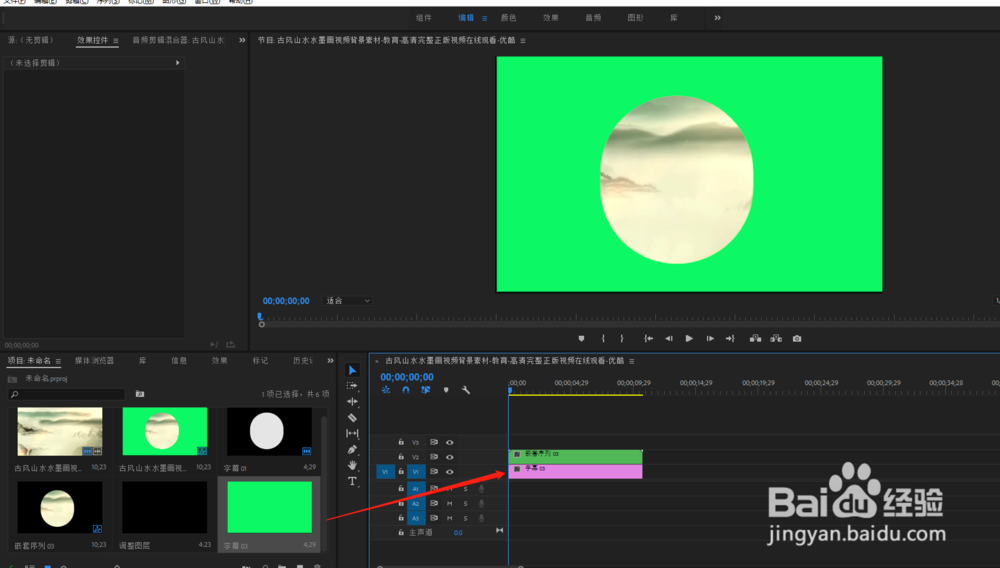Screen dimensions: 1000x568
Task: Select the Pen tool
Action: [x=352, y=449]
